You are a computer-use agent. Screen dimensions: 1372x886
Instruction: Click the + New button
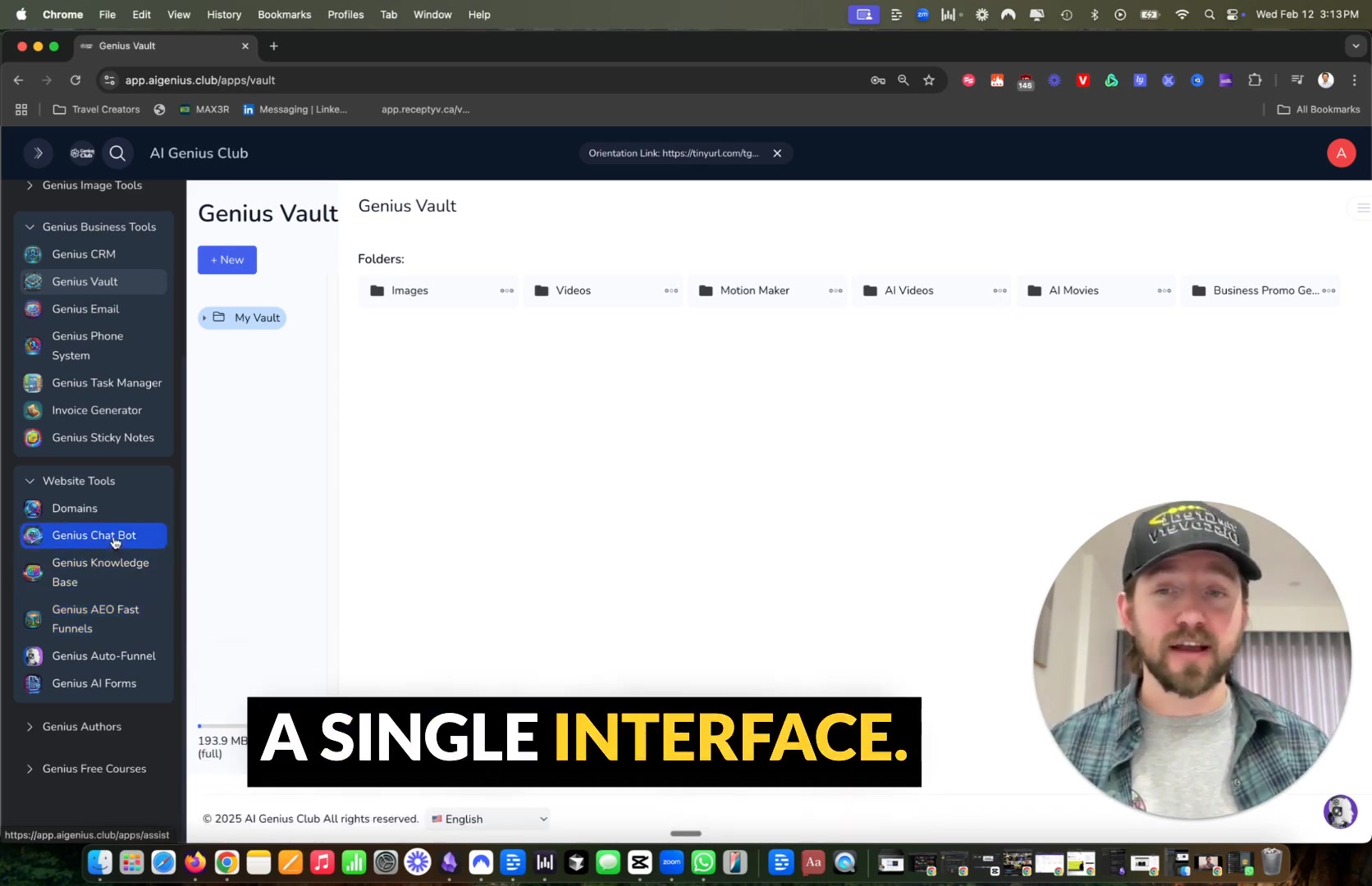click(x=227, y=260)
